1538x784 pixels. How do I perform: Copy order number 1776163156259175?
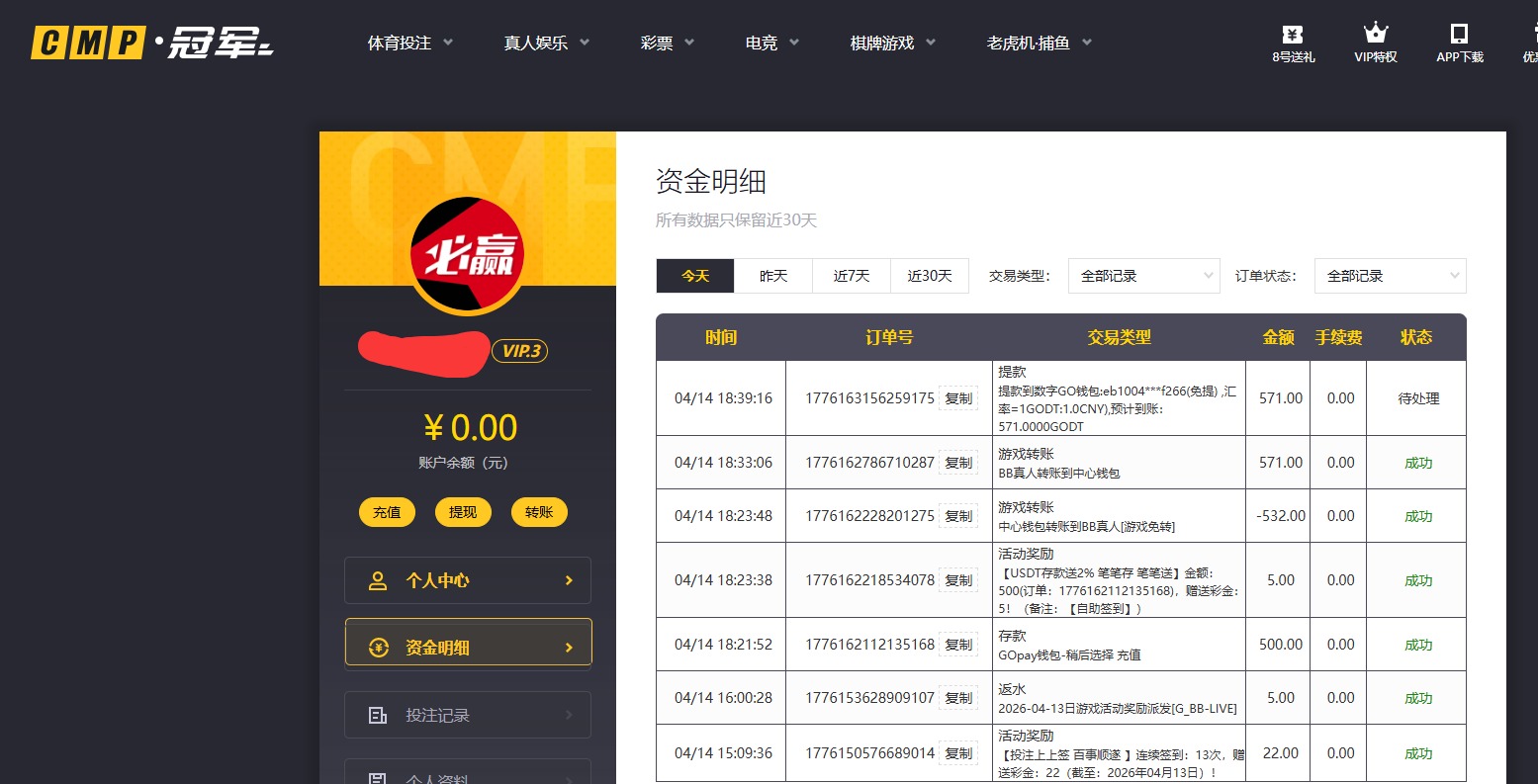click(958, 398)
